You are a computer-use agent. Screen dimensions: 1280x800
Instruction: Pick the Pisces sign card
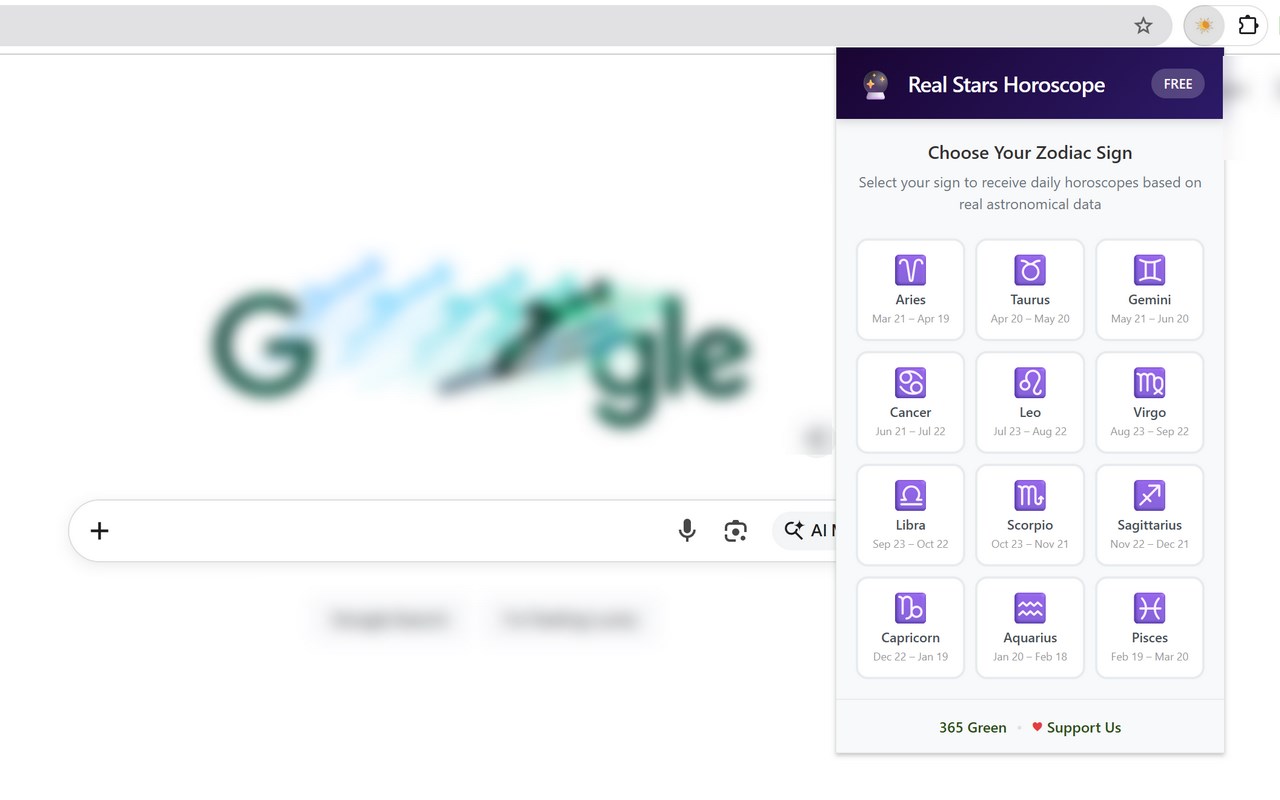[x=1150, y=628]
